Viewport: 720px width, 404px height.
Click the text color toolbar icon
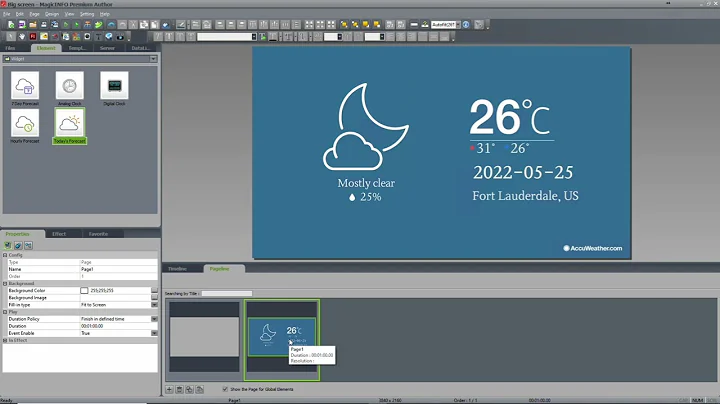pos(273,37)
